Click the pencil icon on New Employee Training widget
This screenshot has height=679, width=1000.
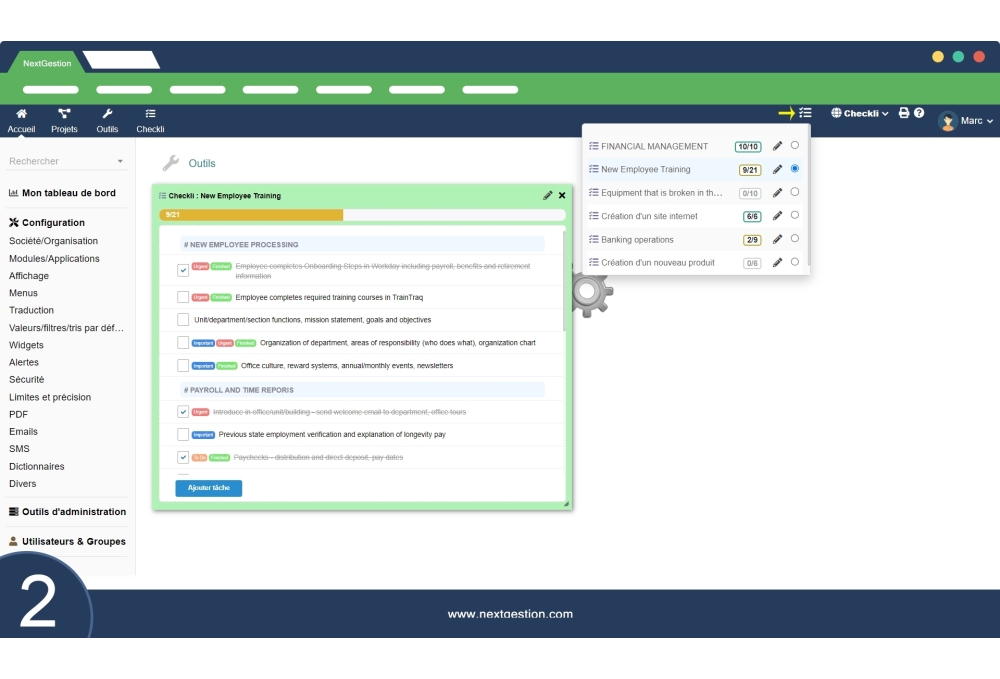pos(547,194)
